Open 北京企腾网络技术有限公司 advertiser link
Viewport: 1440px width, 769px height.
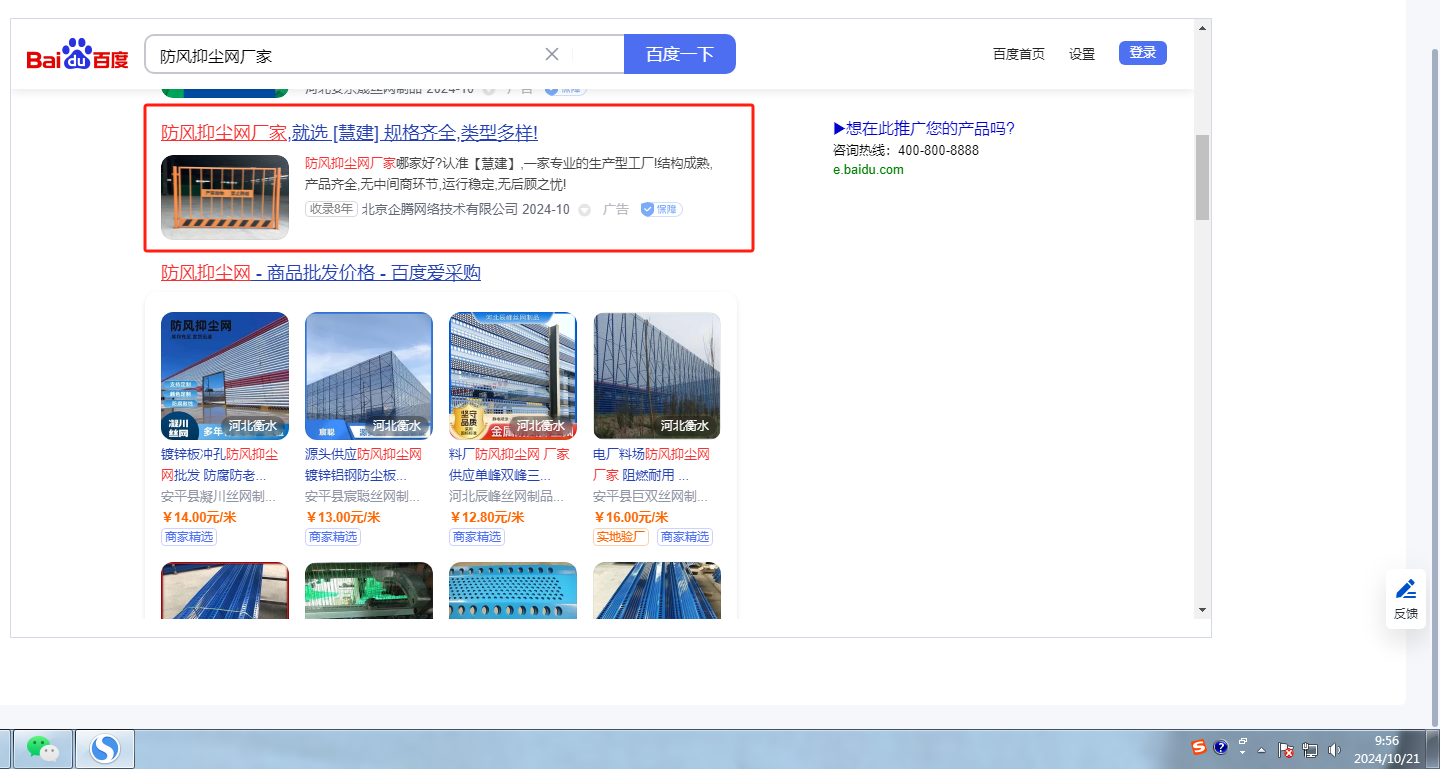click(440, 209)
